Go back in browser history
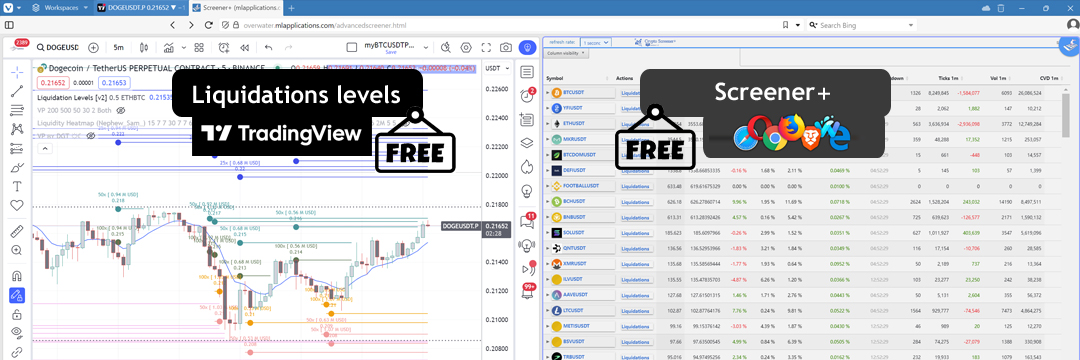Screen dimensions: 1080x360 (x=173, y=25)
